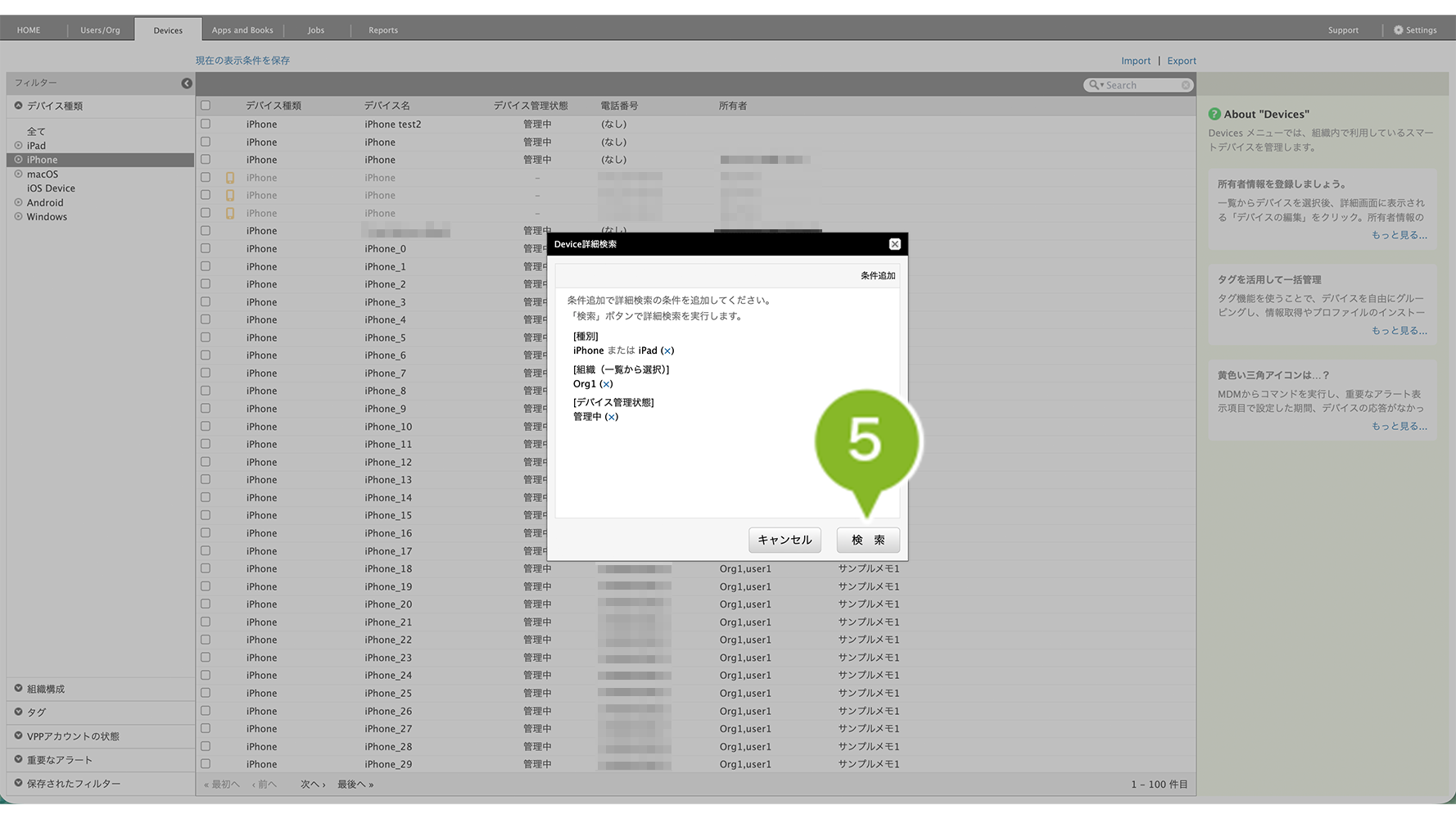
Task: Remove the 管理中 device state condition
Action: click(x=612, y=417)
